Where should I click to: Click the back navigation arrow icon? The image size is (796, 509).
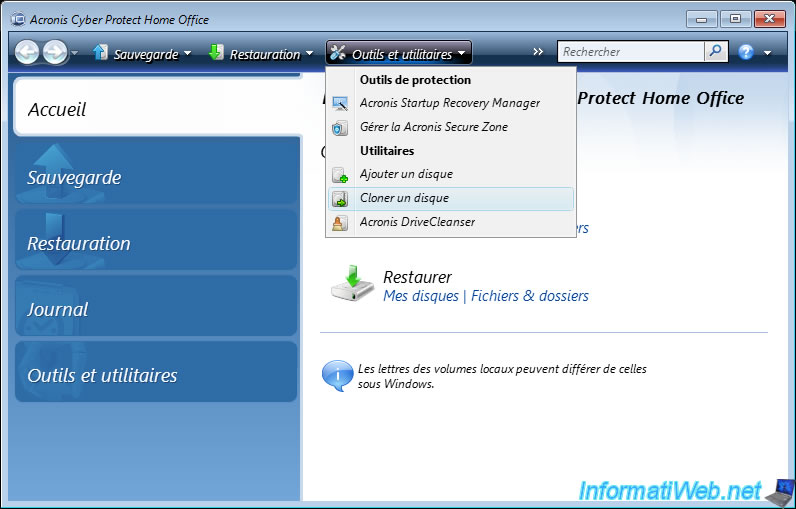27,53
